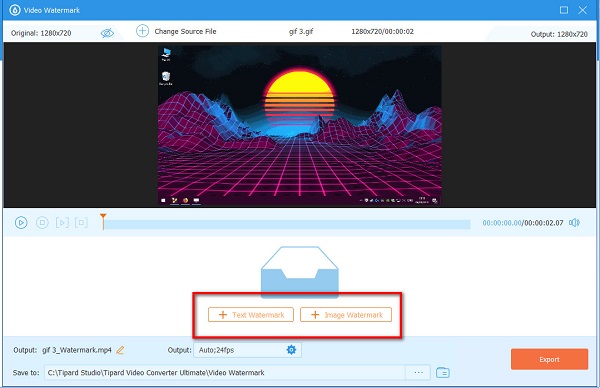Rename output file with pencil icon

(120, 350)
